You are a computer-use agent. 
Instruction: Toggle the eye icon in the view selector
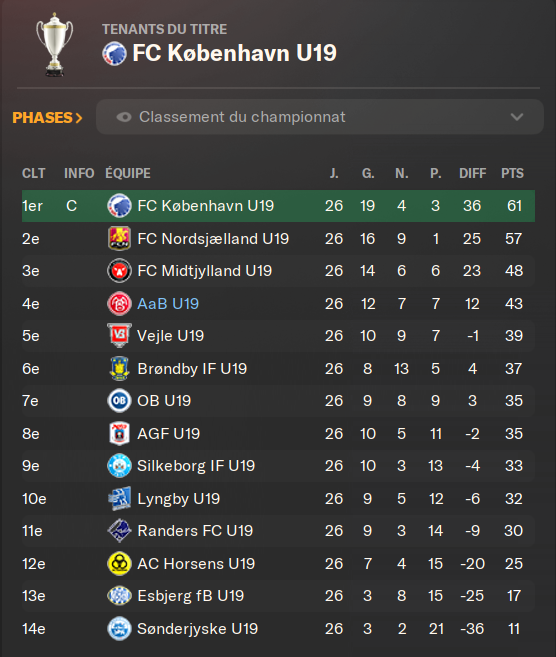point(124,117)
